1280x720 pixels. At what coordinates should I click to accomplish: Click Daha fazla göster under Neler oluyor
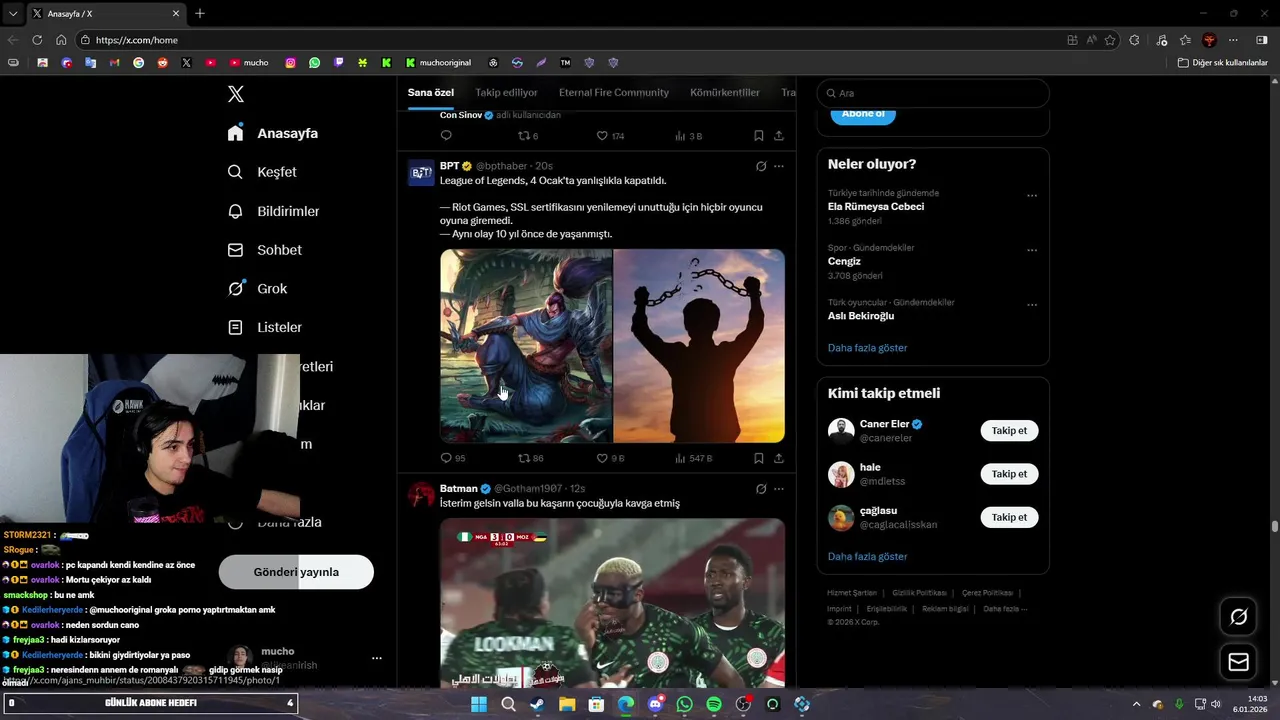[867, 348]
